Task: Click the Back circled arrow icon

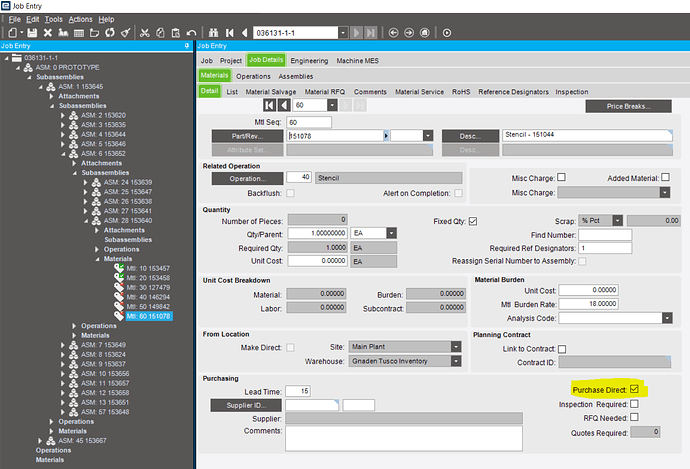Action: tap(393, 33)
